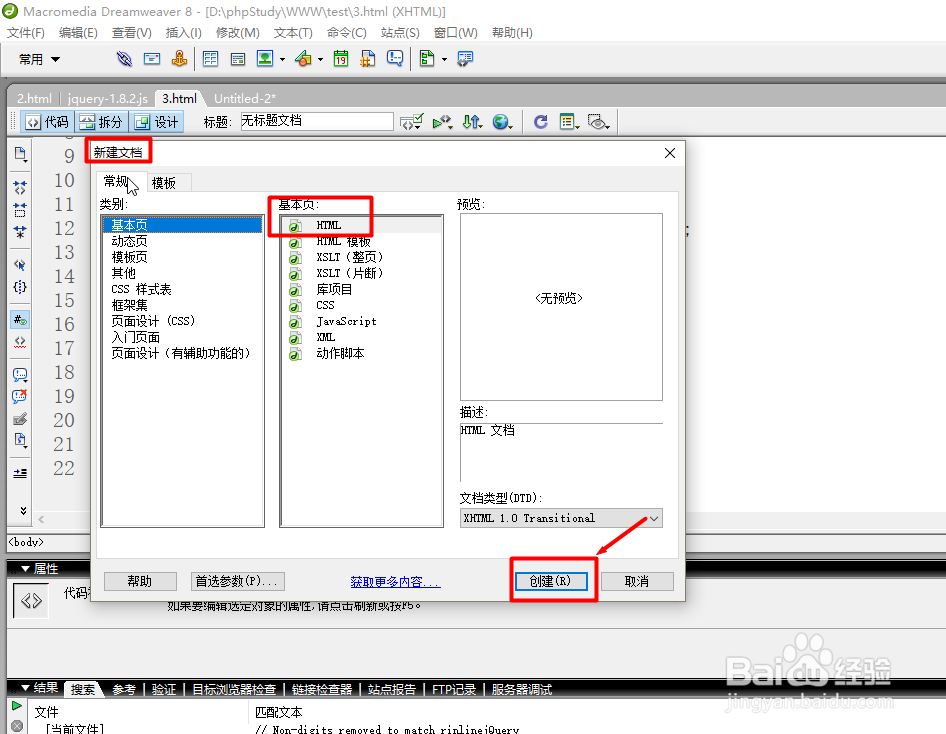Click the Remove Comment icon
The height and width of the screenshot is (734, 946).
20,396
